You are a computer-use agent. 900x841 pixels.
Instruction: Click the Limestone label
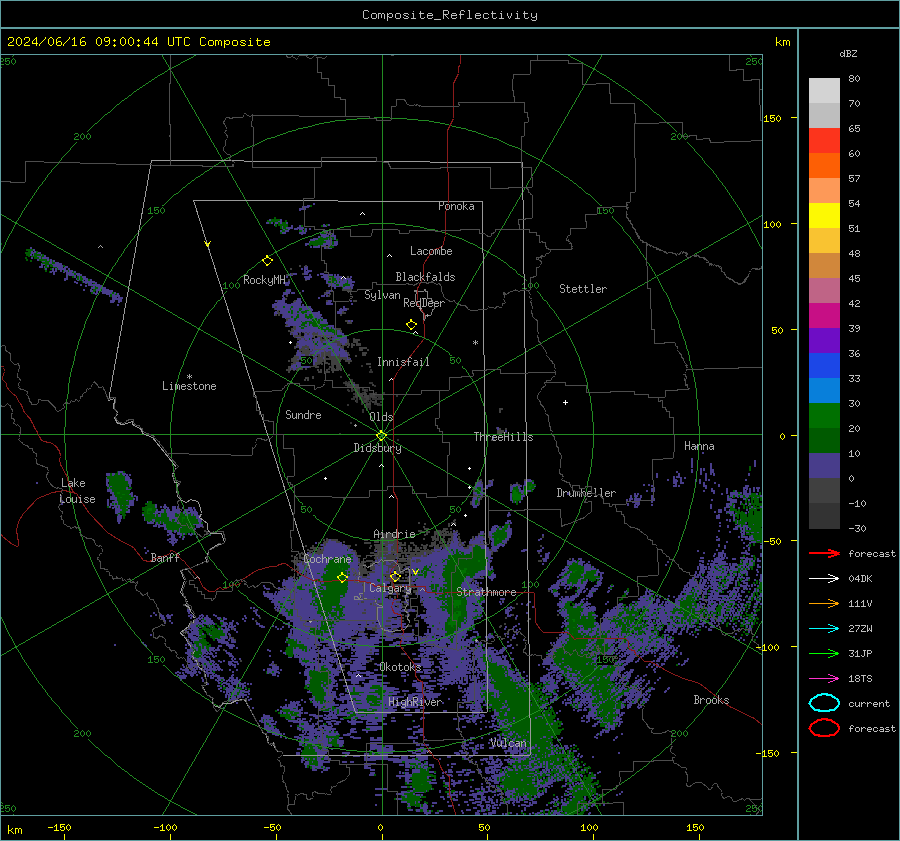(189, 386)
